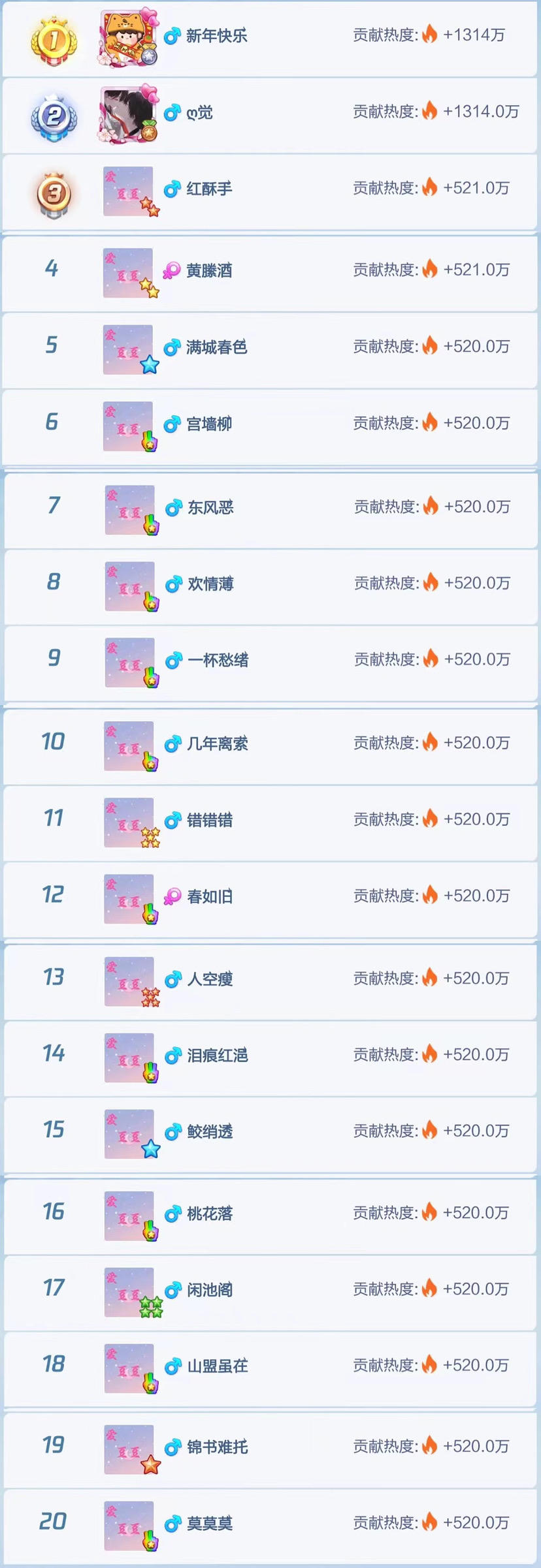The width and height of the screenshot is (541, 1568).
Task: Click flame icon in 满城春色 row
Action: click(429, 346)
